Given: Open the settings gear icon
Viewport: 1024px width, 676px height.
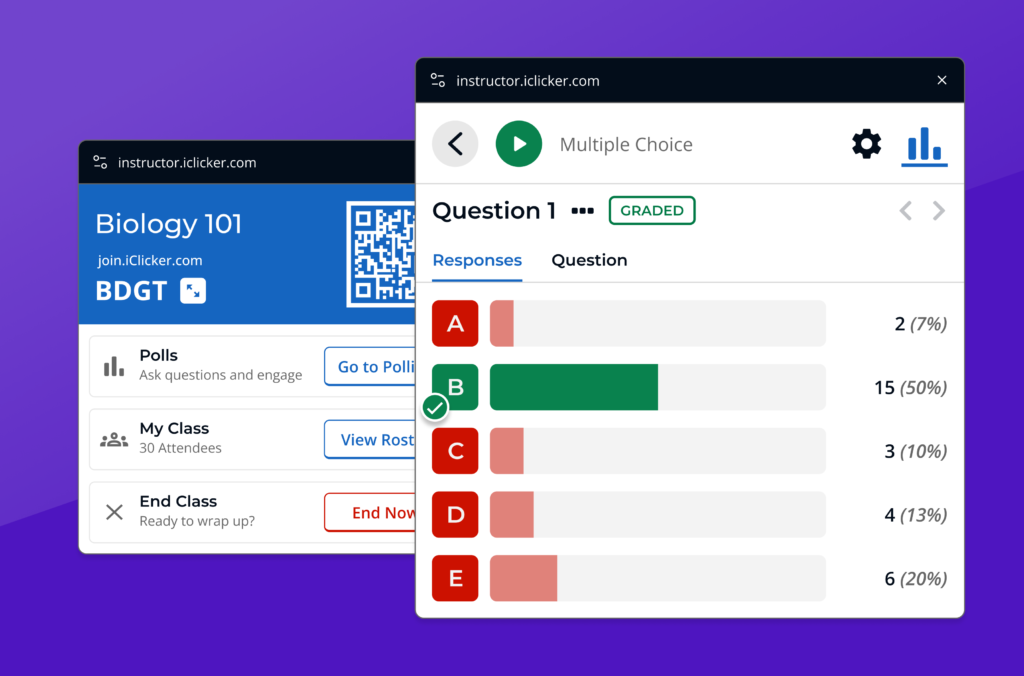Looking at the screenshot, I should (866, 144).
